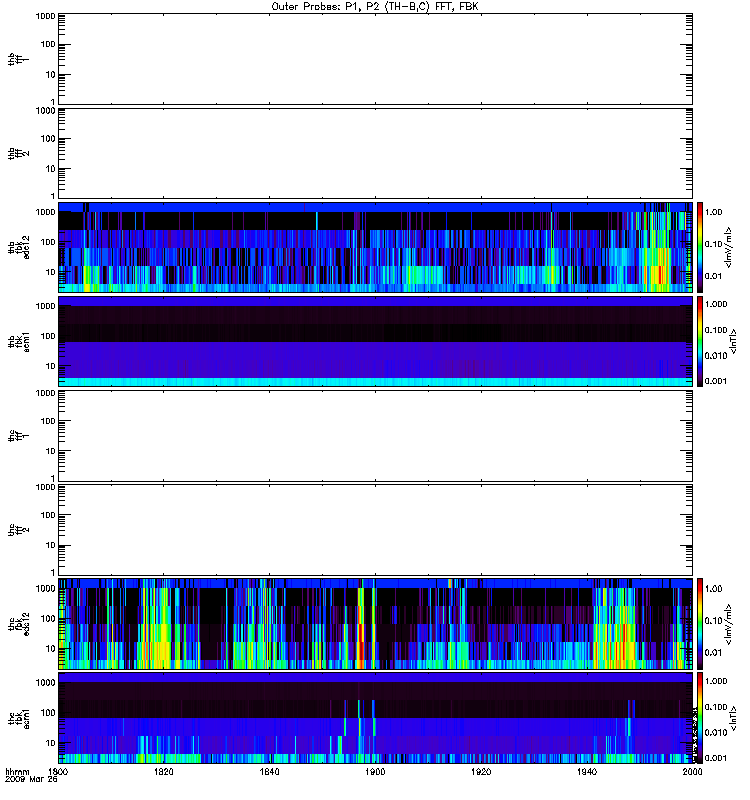Click the 1900 time axis label

coord(375,772)
